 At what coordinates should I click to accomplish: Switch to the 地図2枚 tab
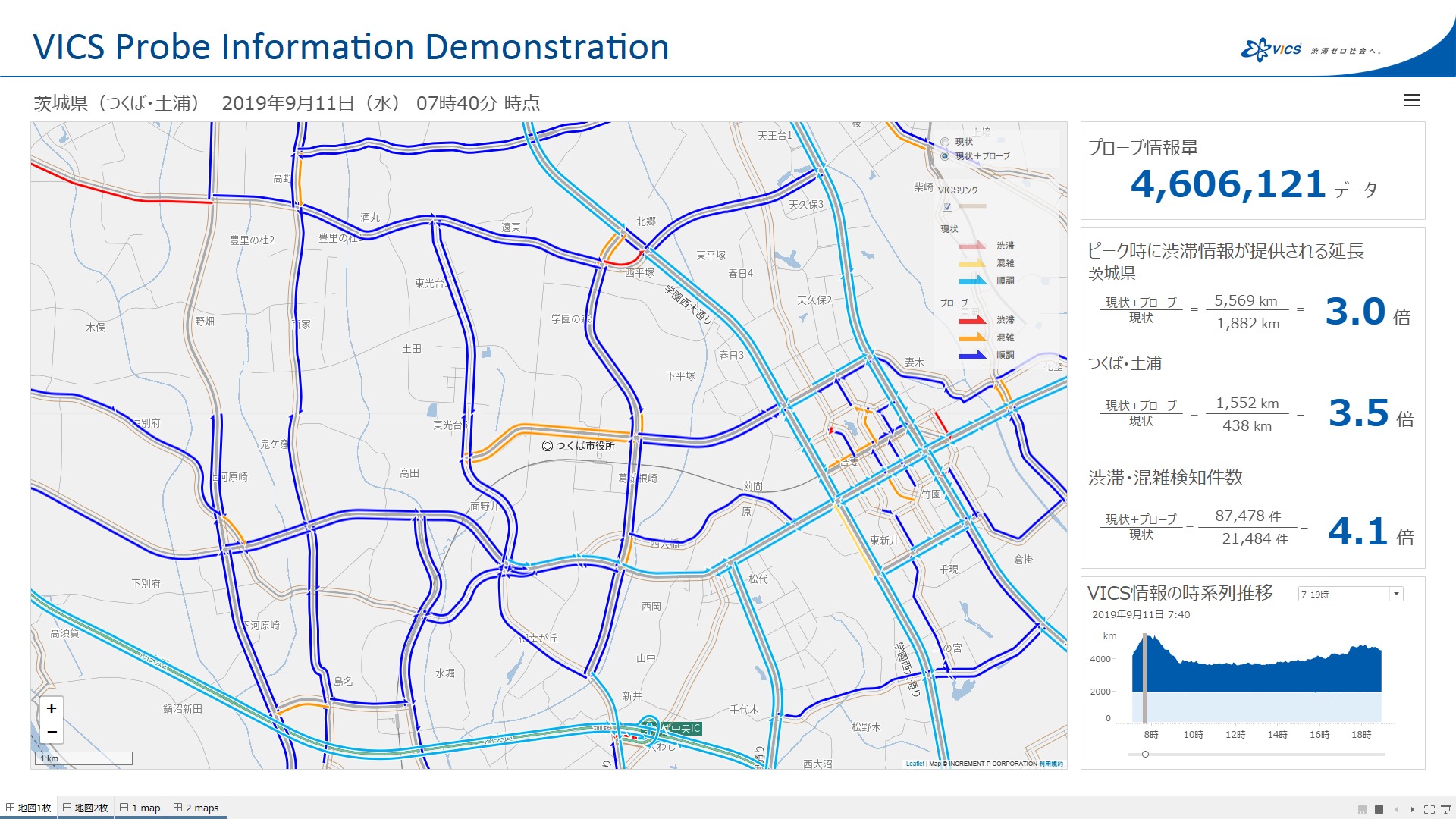tap(86, 808)
